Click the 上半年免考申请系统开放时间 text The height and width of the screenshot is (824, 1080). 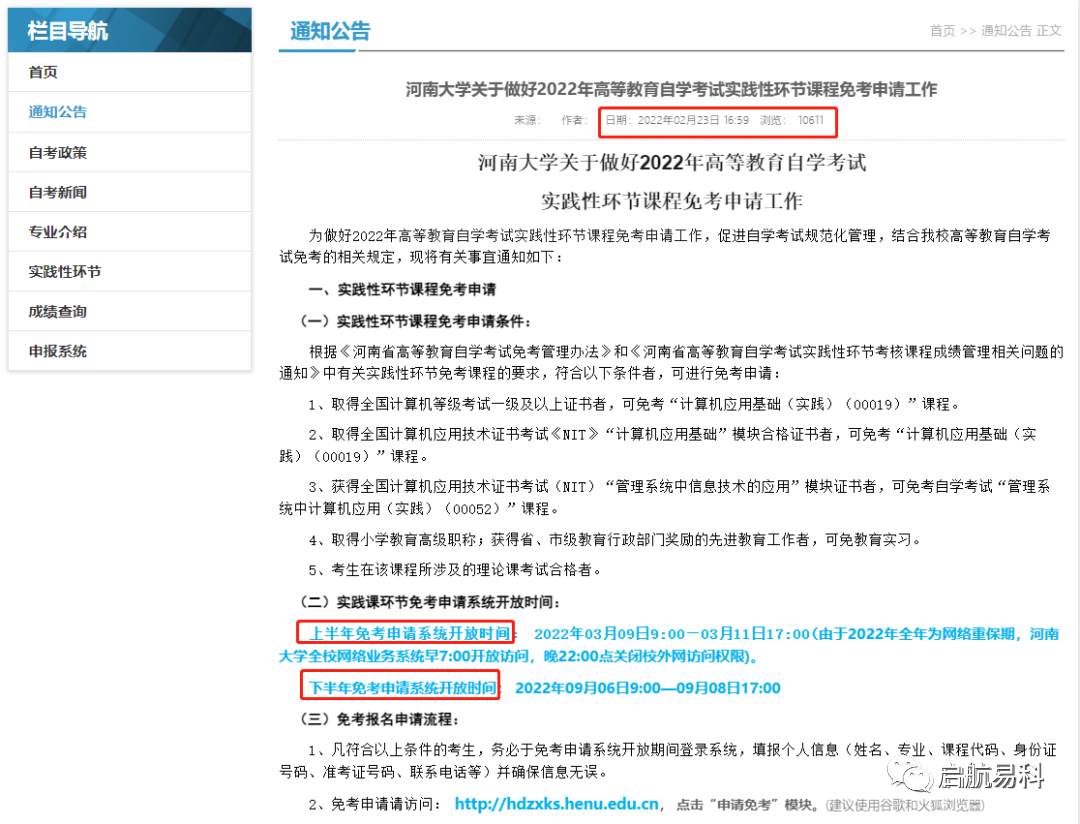[x=409, y=633]
